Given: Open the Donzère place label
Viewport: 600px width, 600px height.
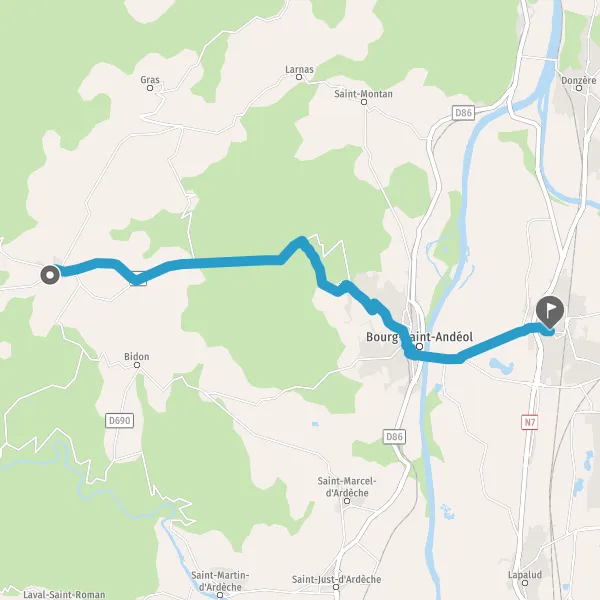Looking at the screenshot, I should click(x=579, y=80).
